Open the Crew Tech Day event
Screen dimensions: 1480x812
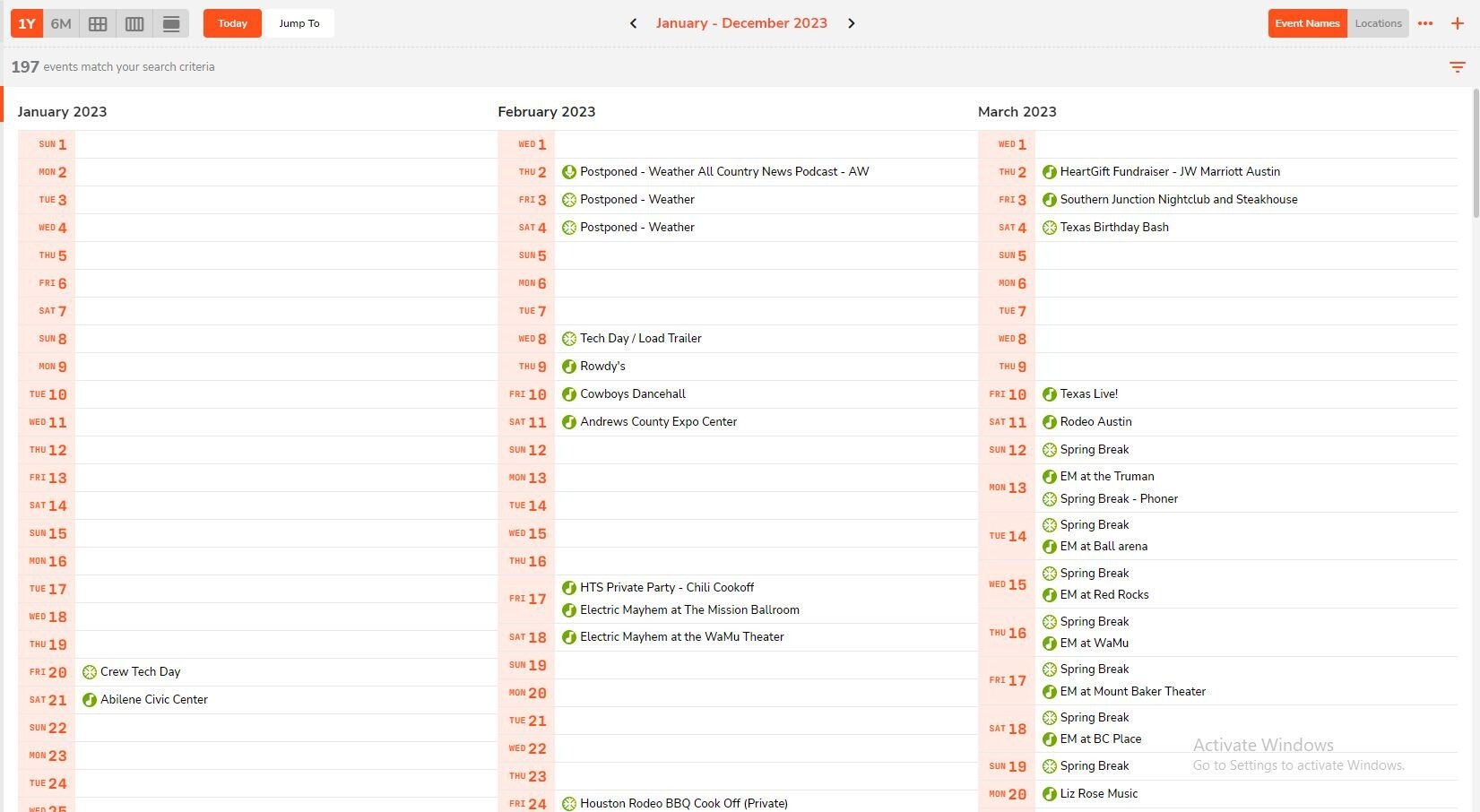coord(141,671)
